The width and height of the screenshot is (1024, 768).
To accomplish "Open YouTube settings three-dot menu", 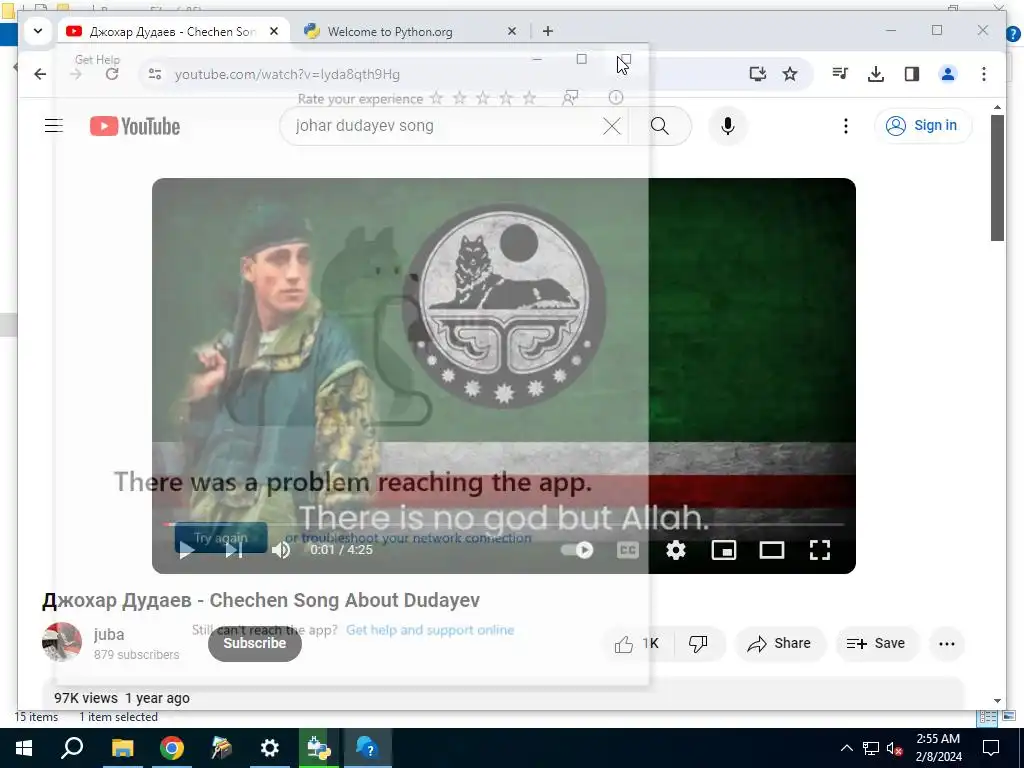I will (846, 126).
